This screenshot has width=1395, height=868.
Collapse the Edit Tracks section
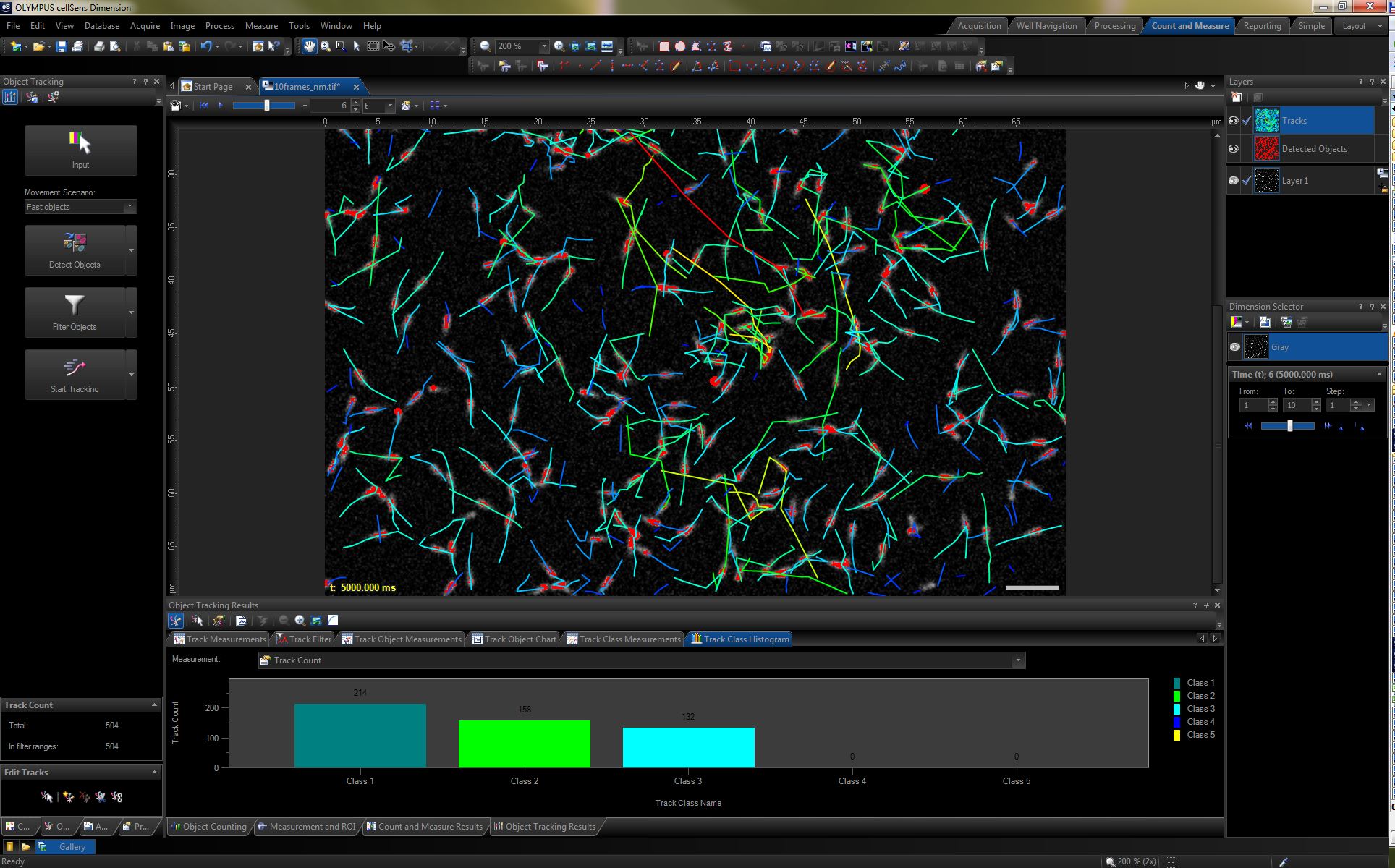click(154, 773)
